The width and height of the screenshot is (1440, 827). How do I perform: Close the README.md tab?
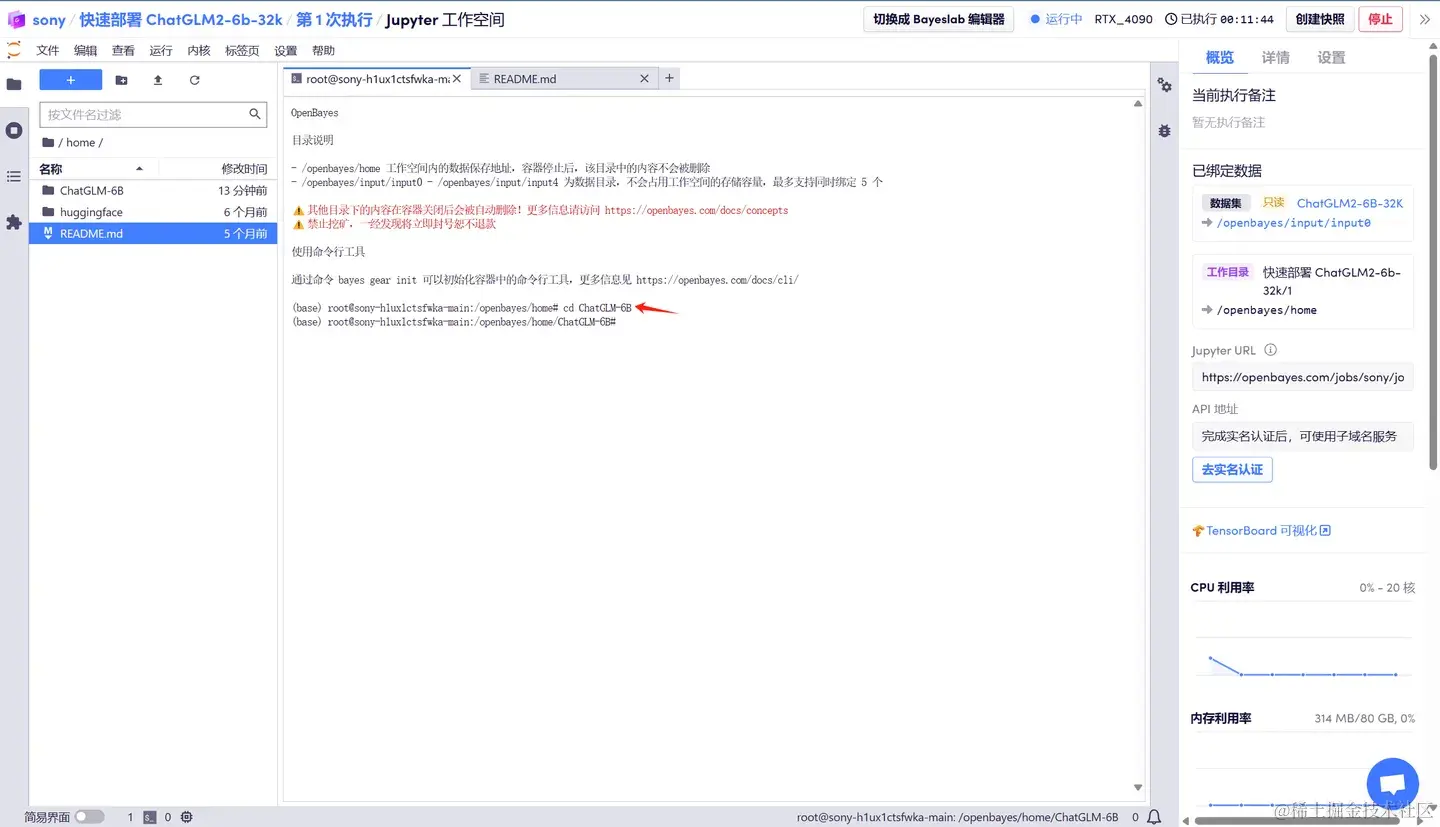[x=644, y=78]
